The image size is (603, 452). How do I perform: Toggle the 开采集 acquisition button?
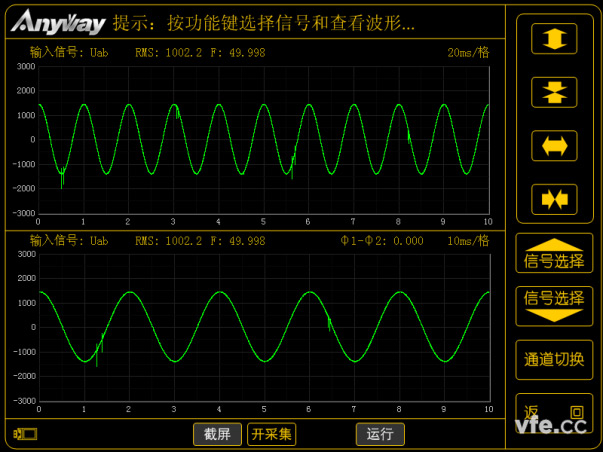pyautogui.click(x=272, y=434)
